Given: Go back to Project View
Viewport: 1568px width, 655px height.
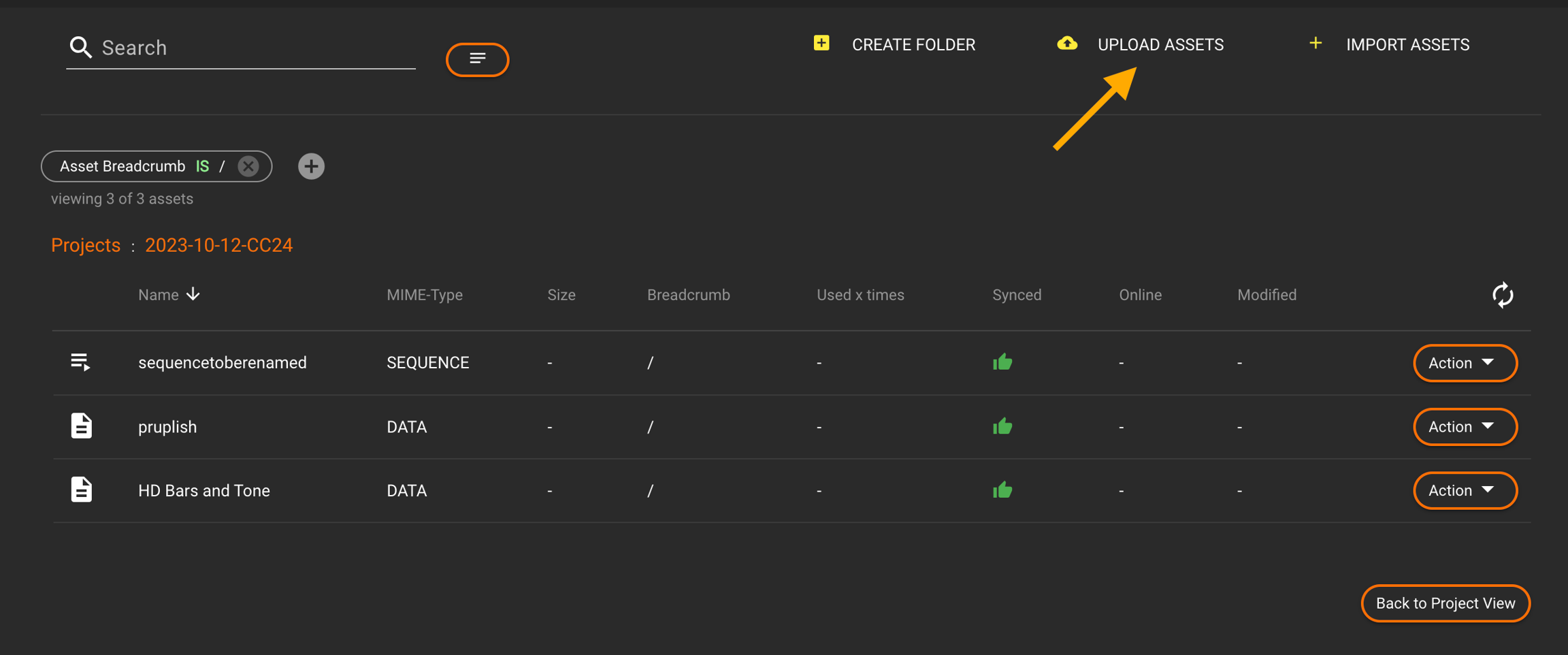Looking at the screenshot, I should [x=1445, y=603].
